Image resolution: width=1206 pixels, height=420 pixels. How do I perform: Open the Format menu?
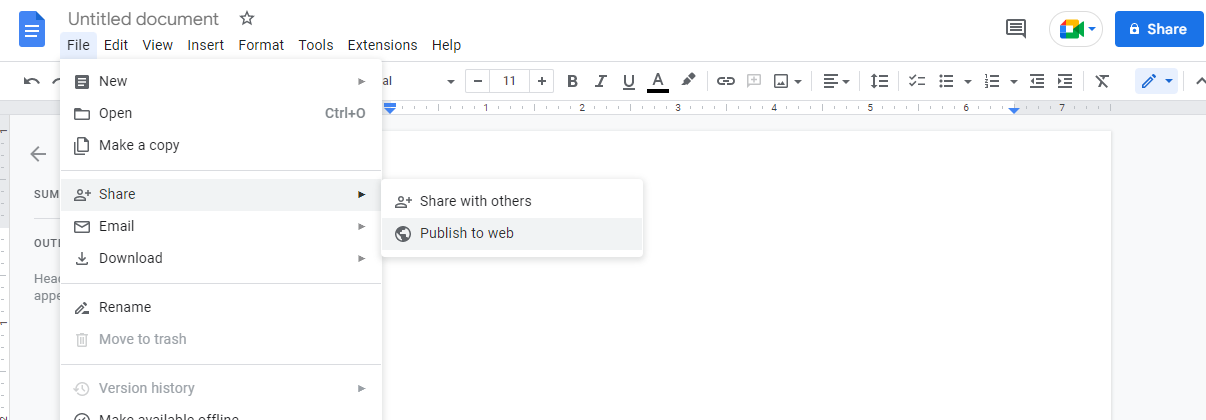point(261,45)
